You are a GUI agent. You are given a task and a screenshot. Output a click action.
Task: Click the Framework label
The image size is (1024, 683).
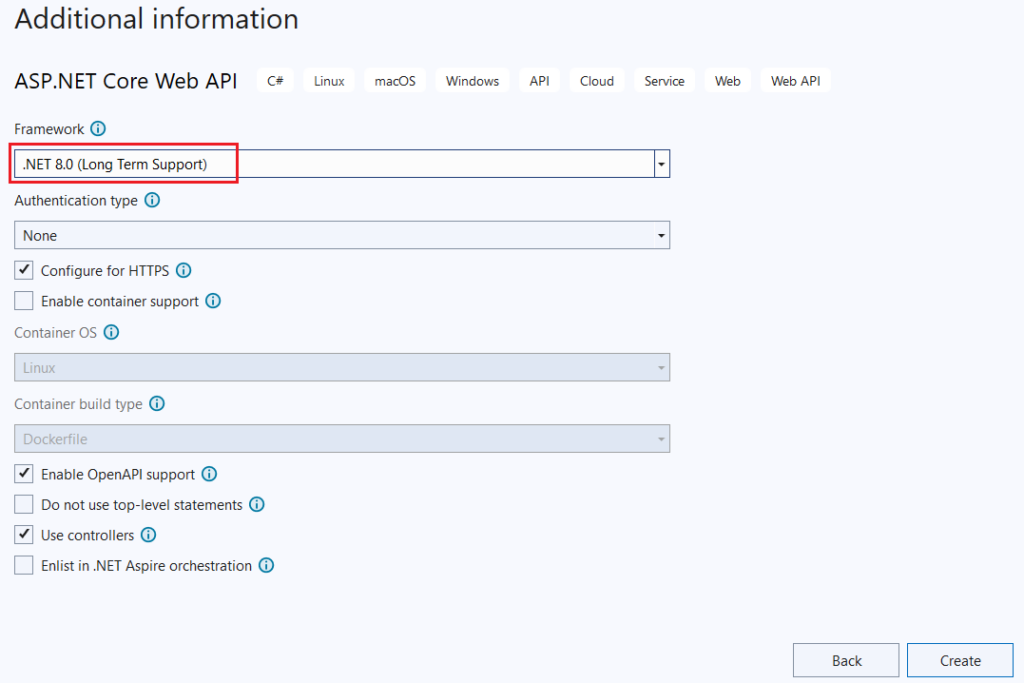click(x=49, y=129)
